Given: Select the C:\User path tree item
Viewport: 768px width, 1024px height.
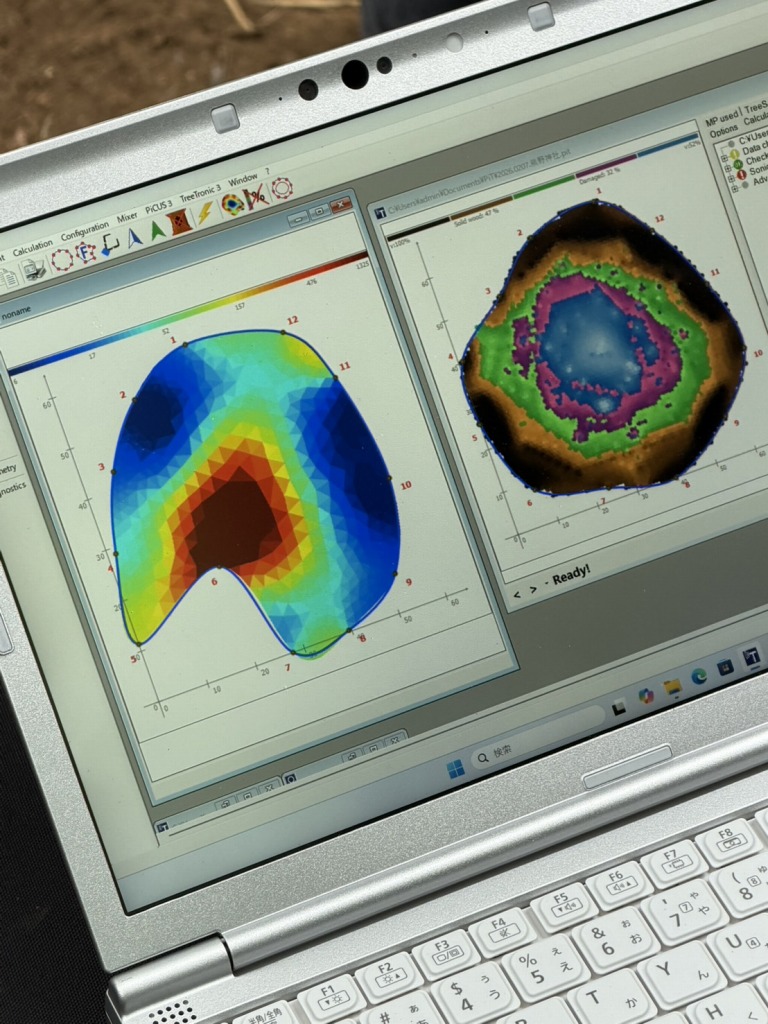Looking at the screenshot, I should click(x=753, y=138).
